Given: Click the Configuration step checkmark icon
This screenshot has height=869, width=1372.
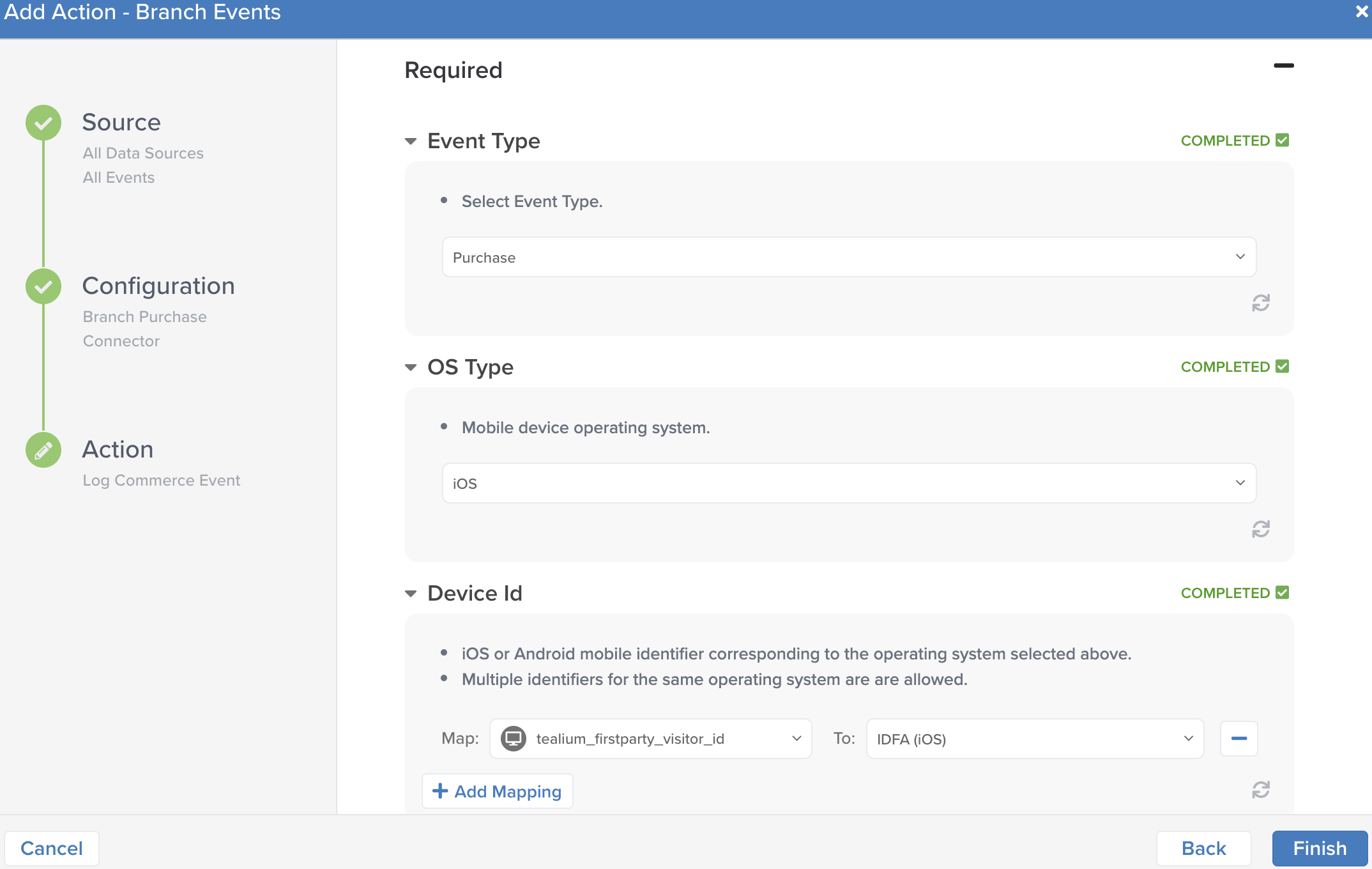Looking at the screenshot, I should [x=43, y=286].
